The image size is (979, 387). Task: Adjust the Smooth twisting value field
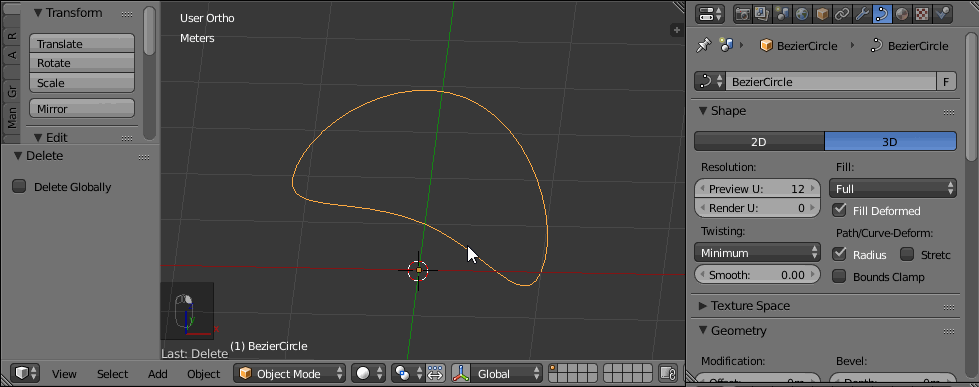pos(757,274)
